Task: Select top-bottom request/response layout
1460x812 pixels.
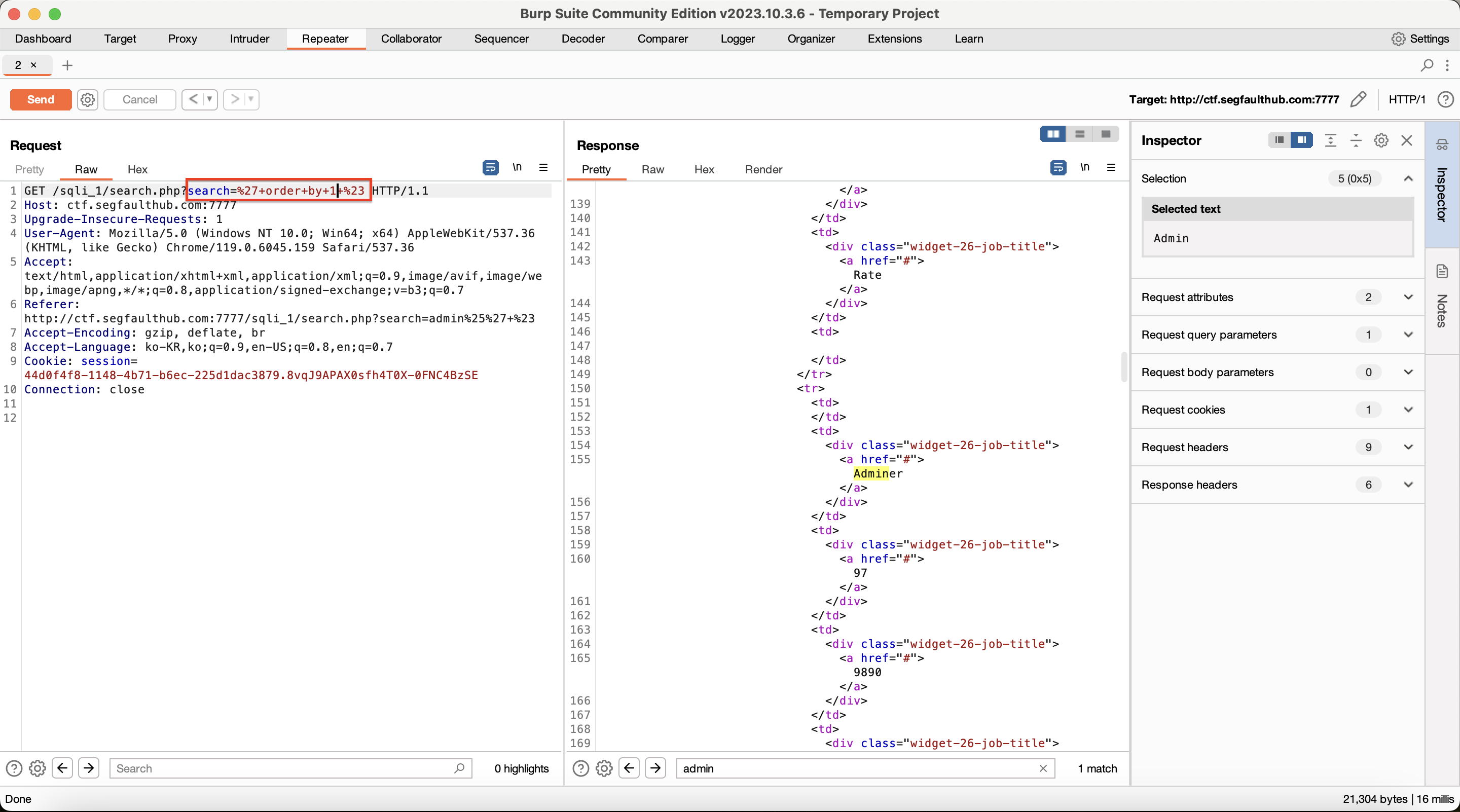Action: tap(1079, 134)
